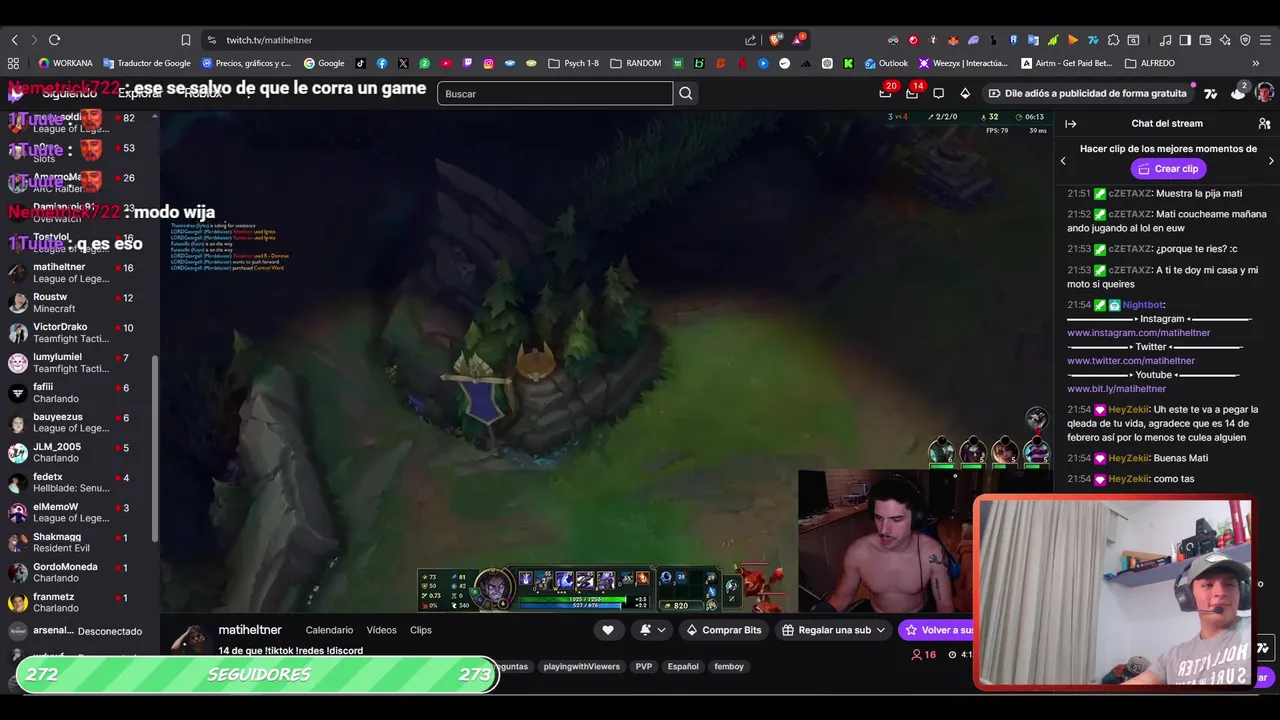Toggle the browser sidebar panel icon

coord(1185,40)
